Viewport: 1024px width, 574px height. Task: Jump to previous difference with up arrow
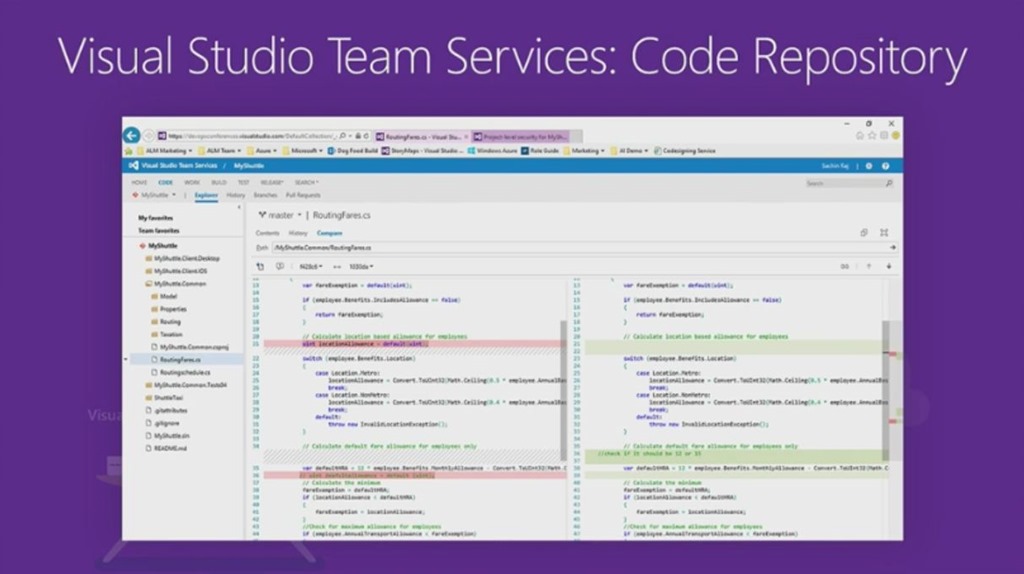(x=868, y=266)
